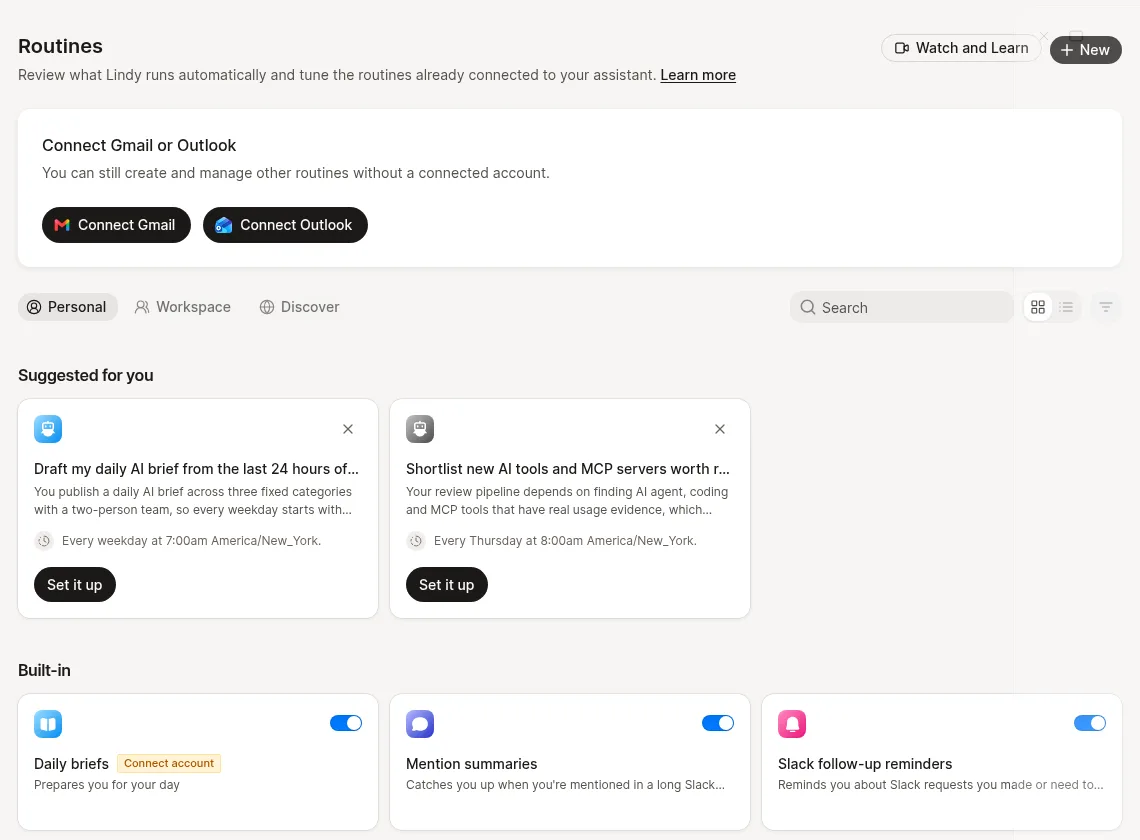Click the blue robot icon on daily AI brief card
1140x840 pixels.
coord(48,429)
